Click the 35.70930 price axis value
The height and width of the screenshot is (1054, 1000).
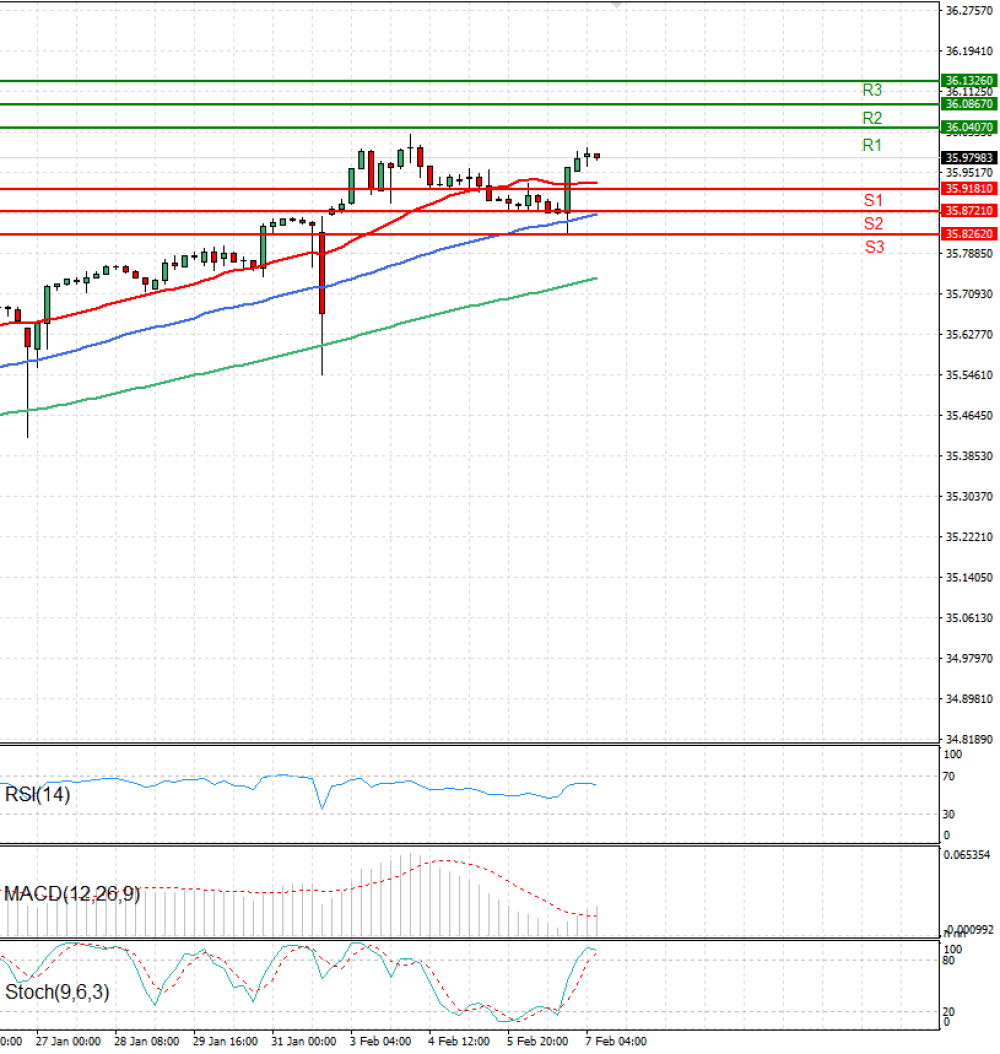[x=969, y=294]
